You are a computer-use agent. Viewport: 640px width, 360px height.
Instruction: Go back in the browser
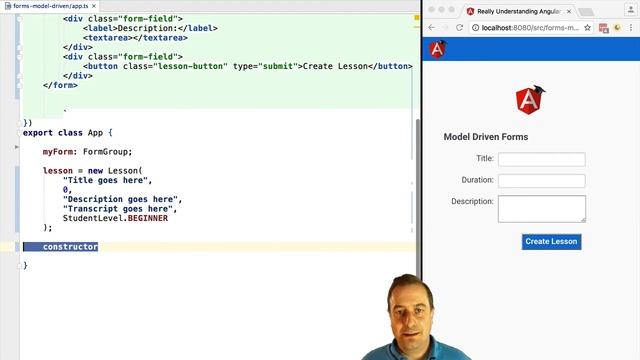tap(432, 27)
